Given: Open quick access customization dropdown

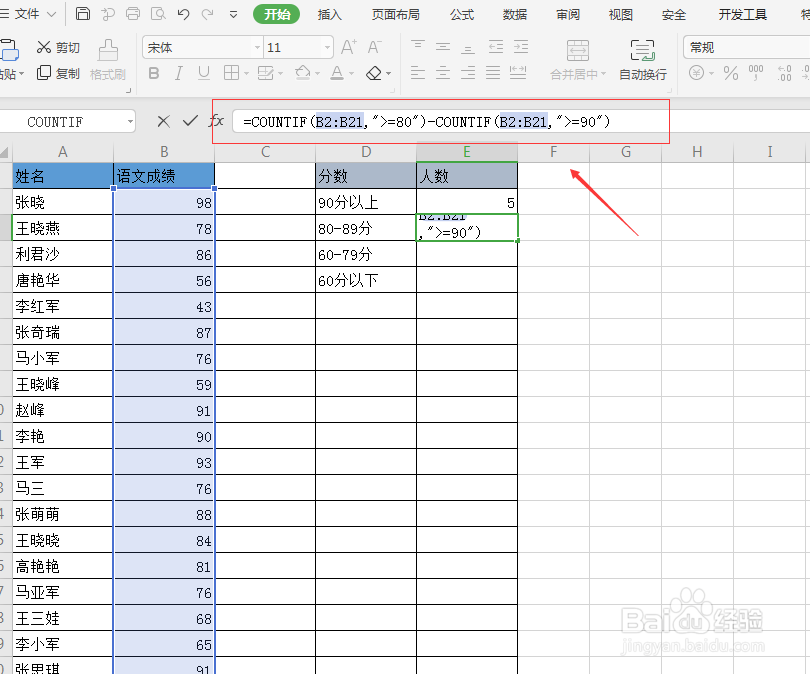Looking at the screenshot, I should point(233,14).
